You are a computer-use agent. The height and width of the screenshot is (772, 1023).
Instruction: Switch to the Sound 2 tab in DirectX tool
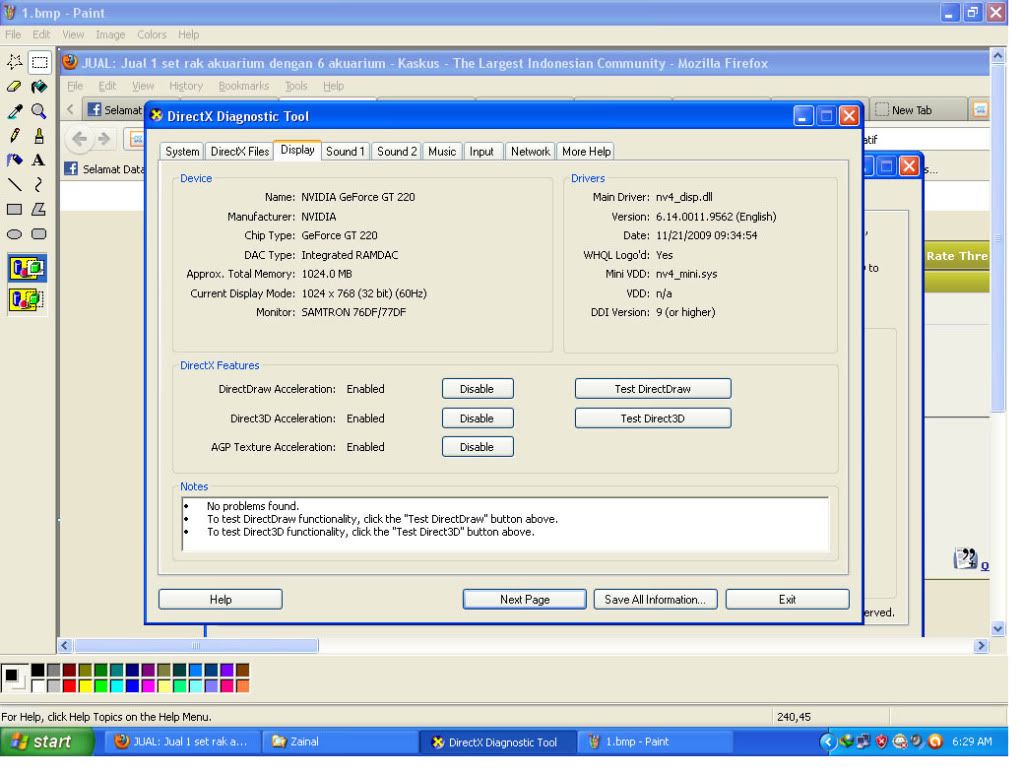pyautogui.click(x=397, y=151)
